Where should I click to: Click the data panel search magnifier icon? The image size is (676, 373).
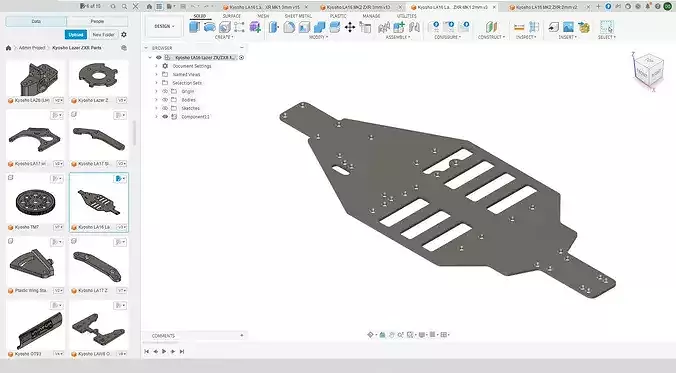coord(124,6)
